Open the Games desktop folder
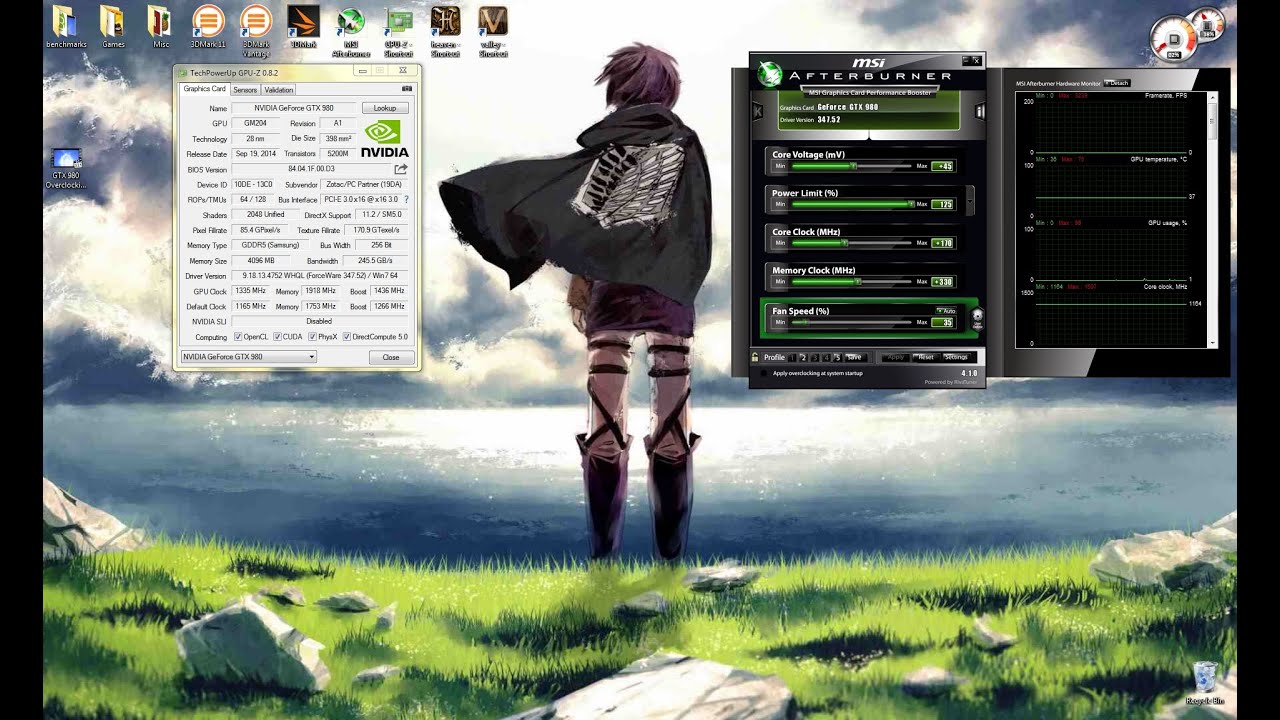This screenshot has width=1280, height=720. (113, 26)
